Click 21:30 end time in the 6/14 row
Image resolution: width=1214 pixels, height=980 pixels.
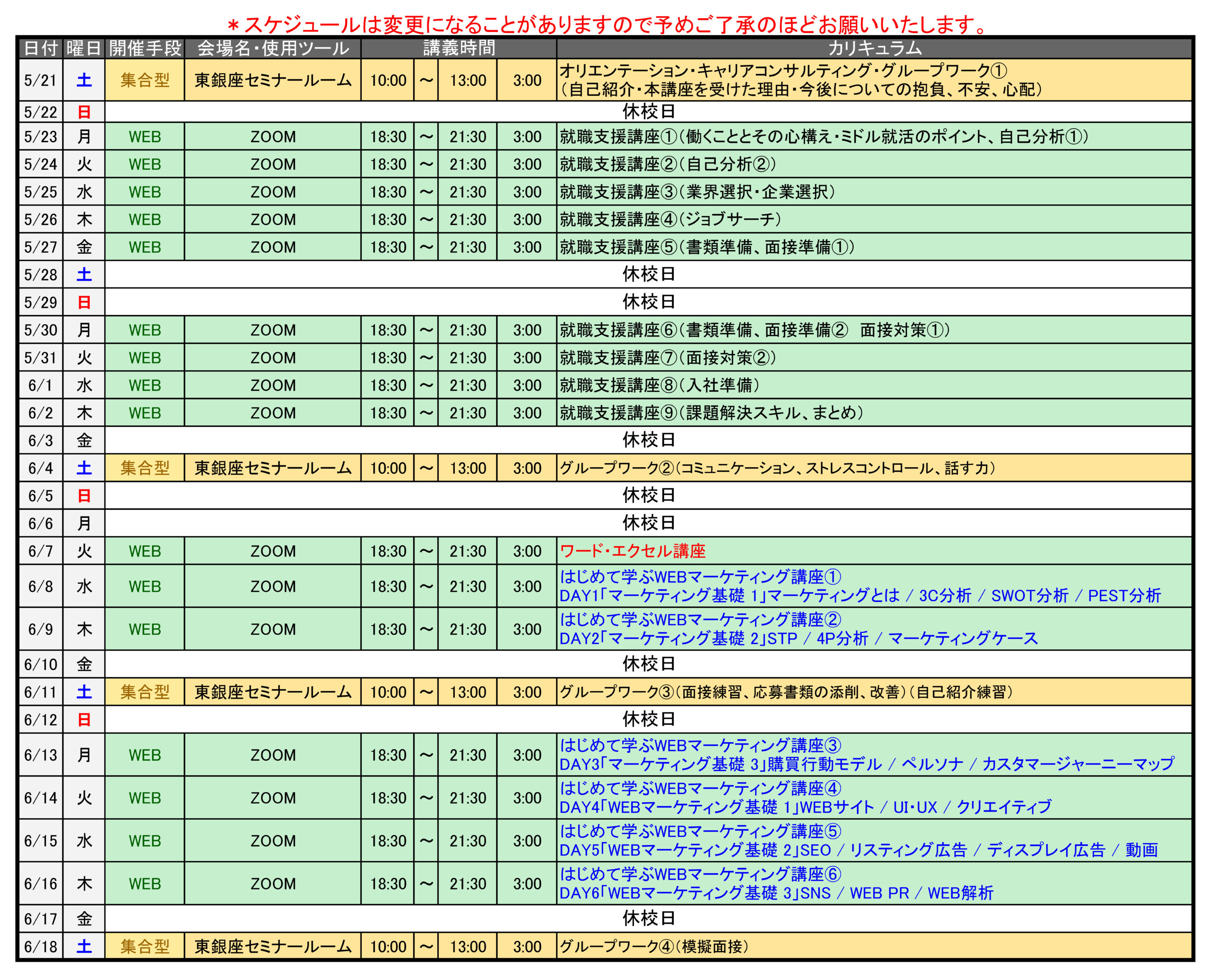click(468, 798)
